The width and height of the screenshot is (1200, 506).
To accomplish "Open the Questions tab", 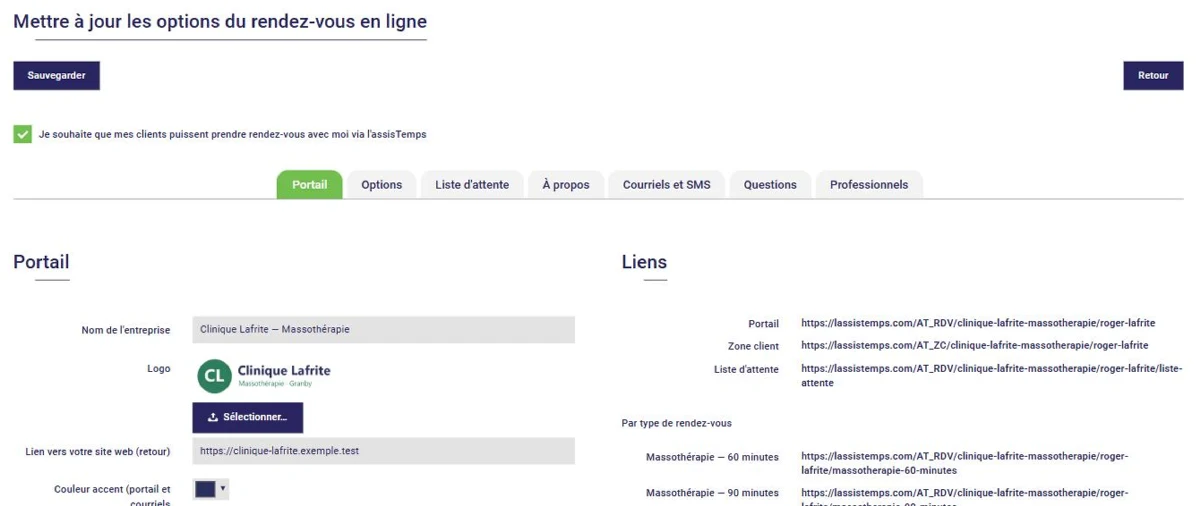I will pyautogui.click(x=770, y=185).
